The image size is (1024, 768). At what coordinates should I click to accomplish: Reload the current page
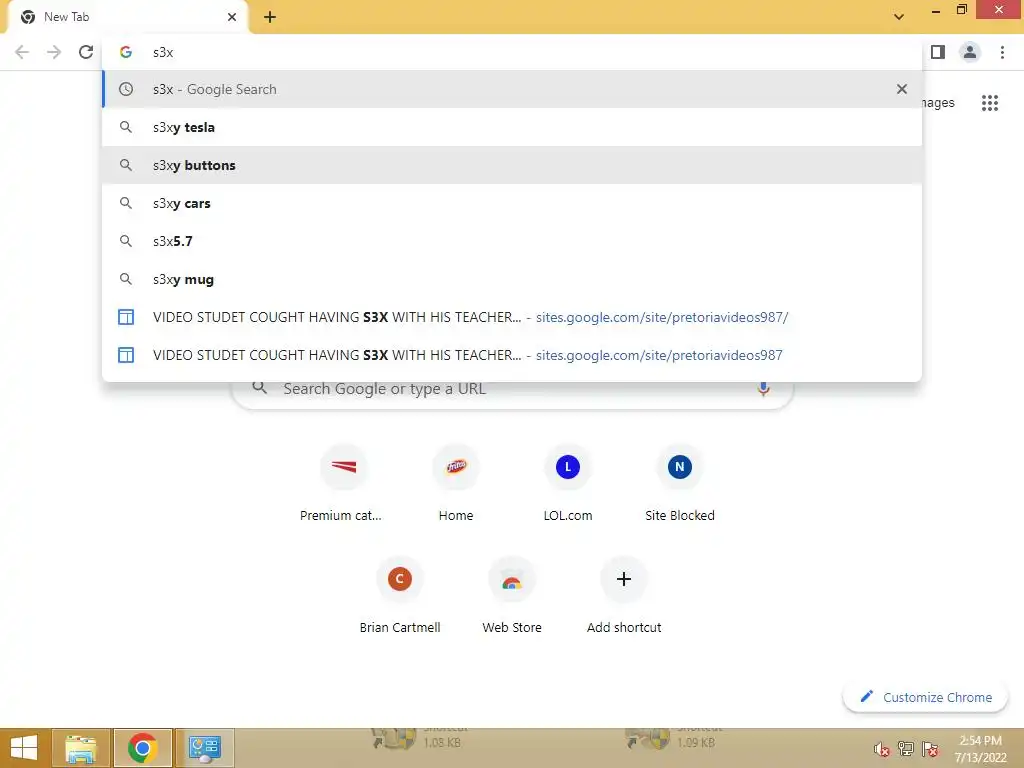(86, 52)
